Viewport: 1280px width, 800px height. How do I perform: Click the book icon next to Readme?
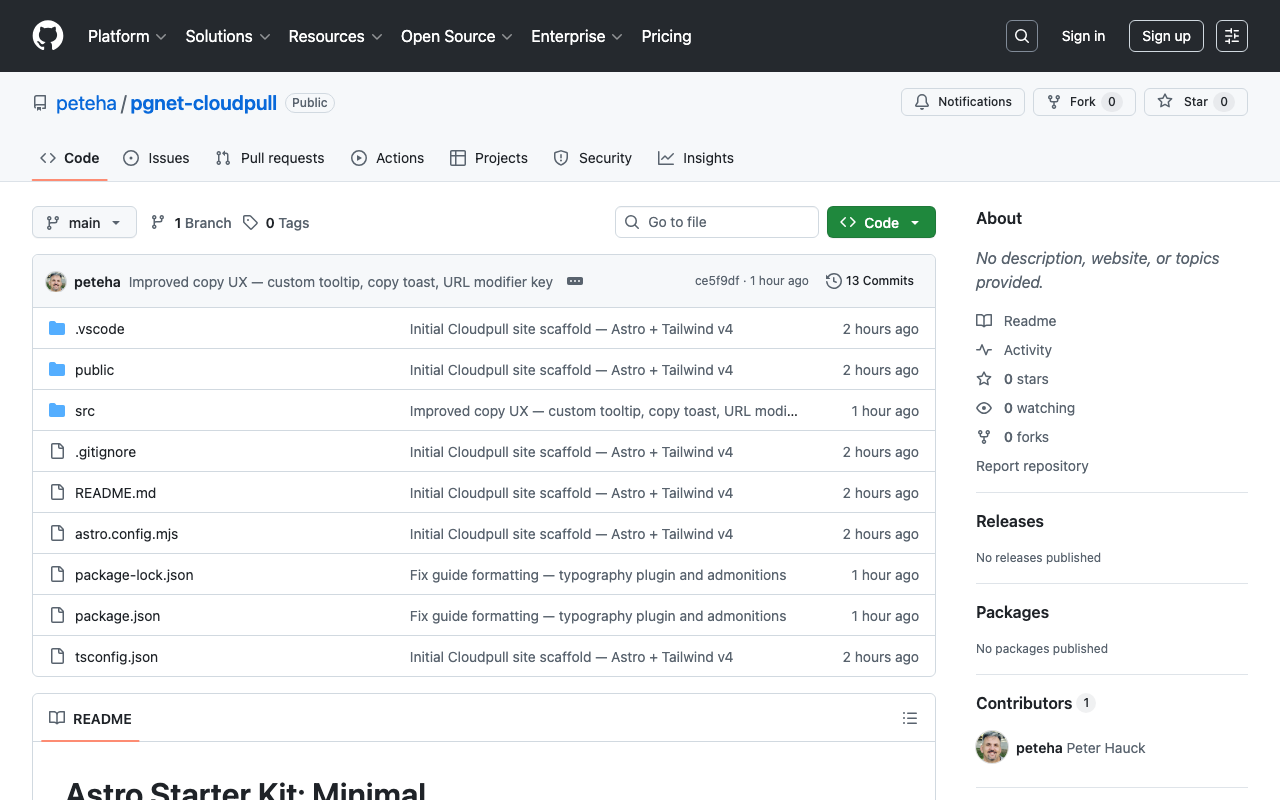point(984,320)
